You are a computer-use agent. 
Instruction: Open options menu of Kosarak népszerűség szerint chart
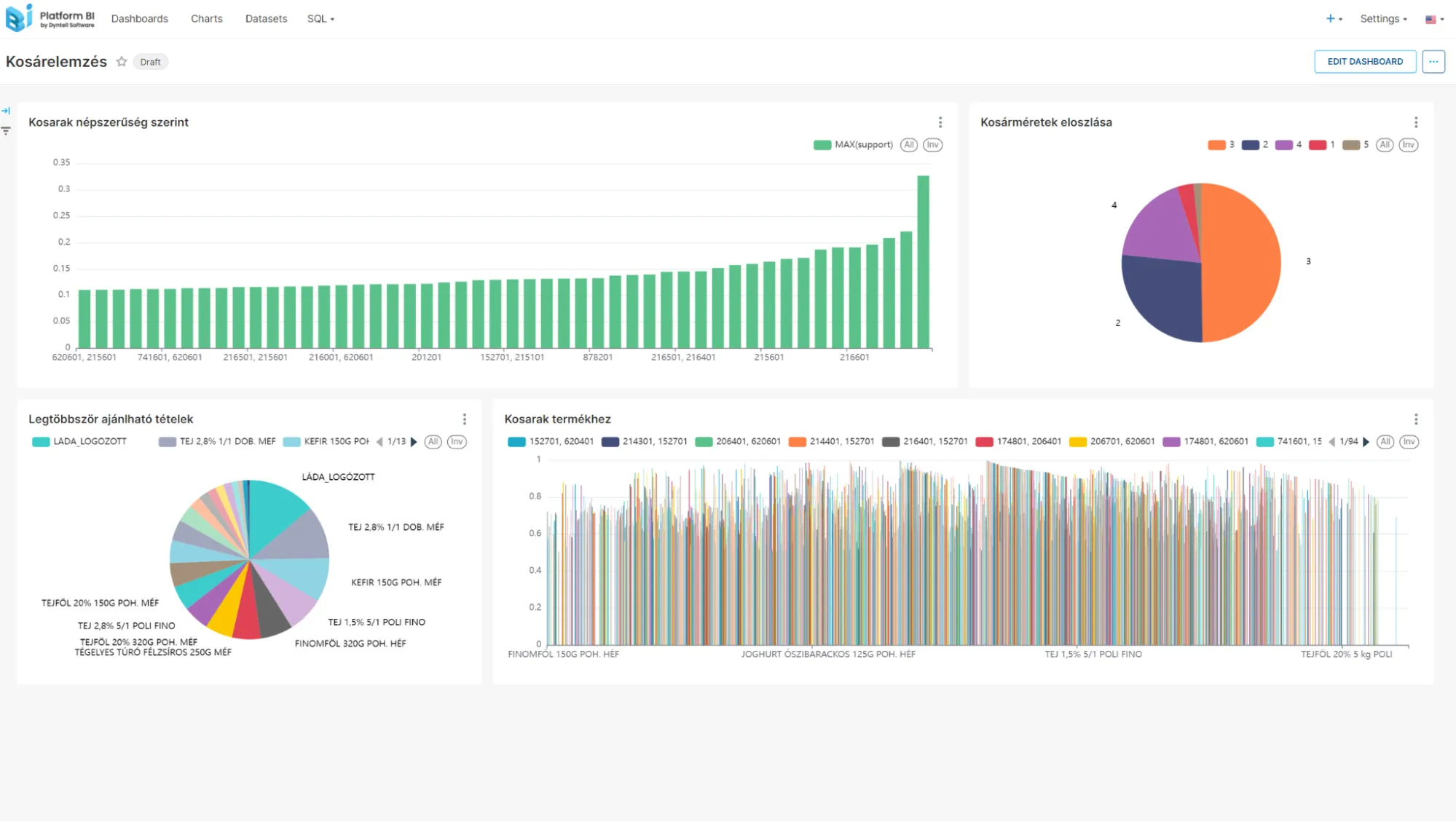coord(940,122)
